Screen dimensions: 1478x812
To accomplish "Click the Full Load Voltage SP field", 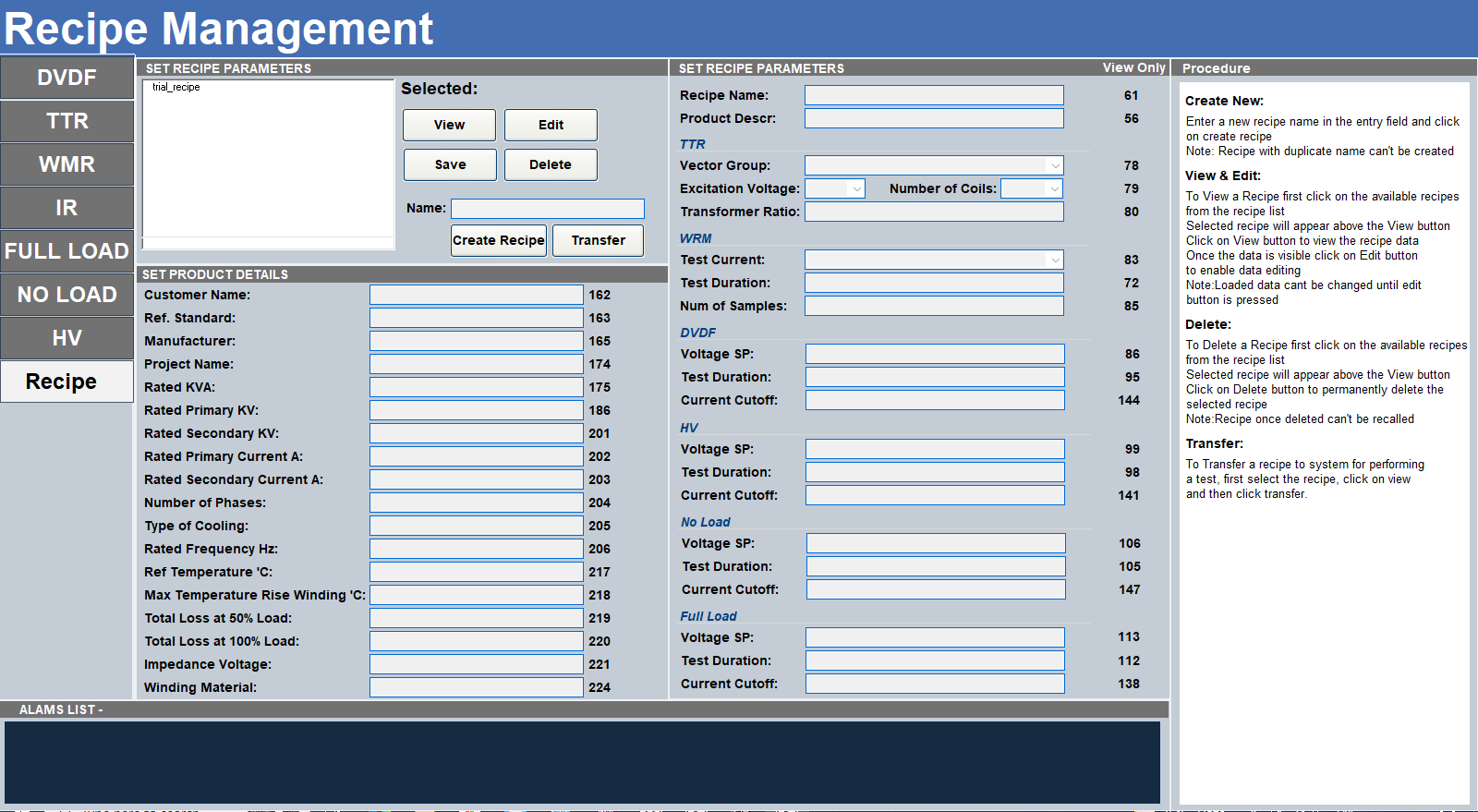I will coord(935,637).
